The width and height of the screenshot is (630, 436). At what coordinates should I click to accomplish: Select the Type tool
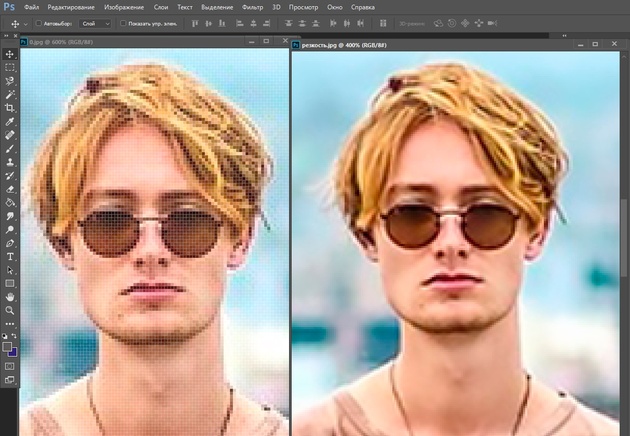coord(10,256)
